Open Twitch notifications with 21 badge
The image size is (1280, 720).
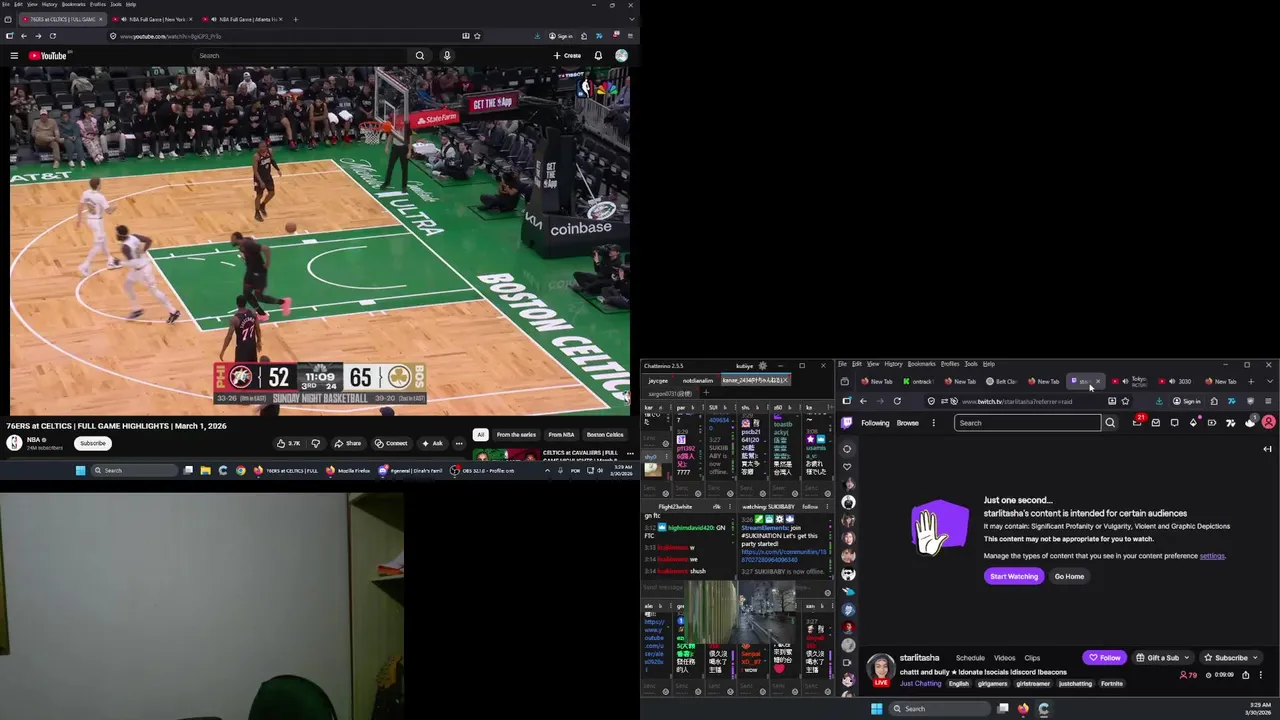click(1137, 422)
